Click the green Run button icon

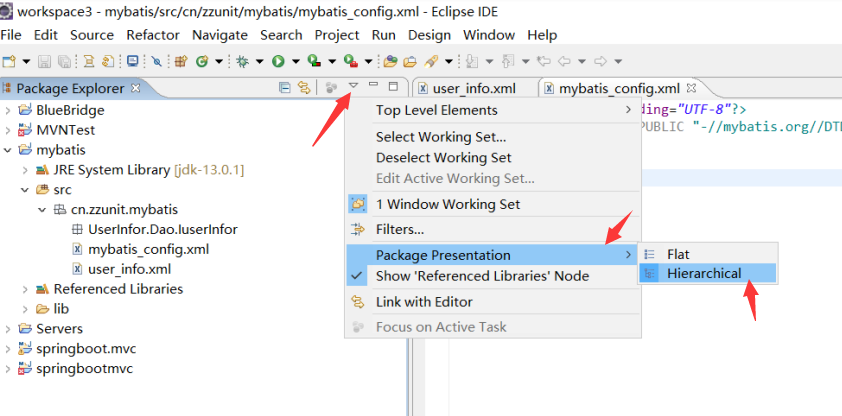pyautogui.click(x=278, y=61)
